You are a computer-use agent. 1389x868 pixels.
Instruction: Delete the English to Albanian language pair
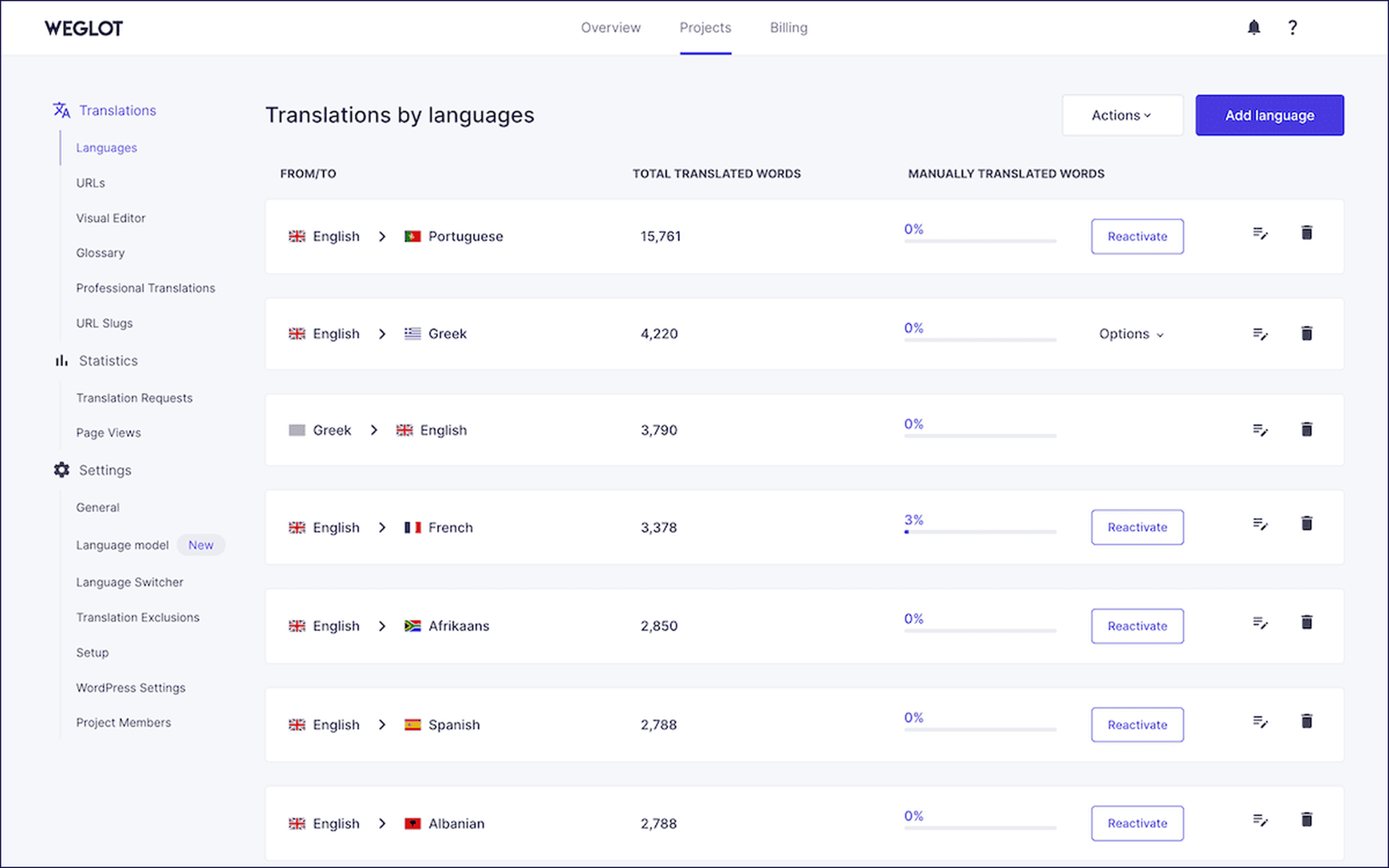pyautogui.click(x=1306, y=819)
